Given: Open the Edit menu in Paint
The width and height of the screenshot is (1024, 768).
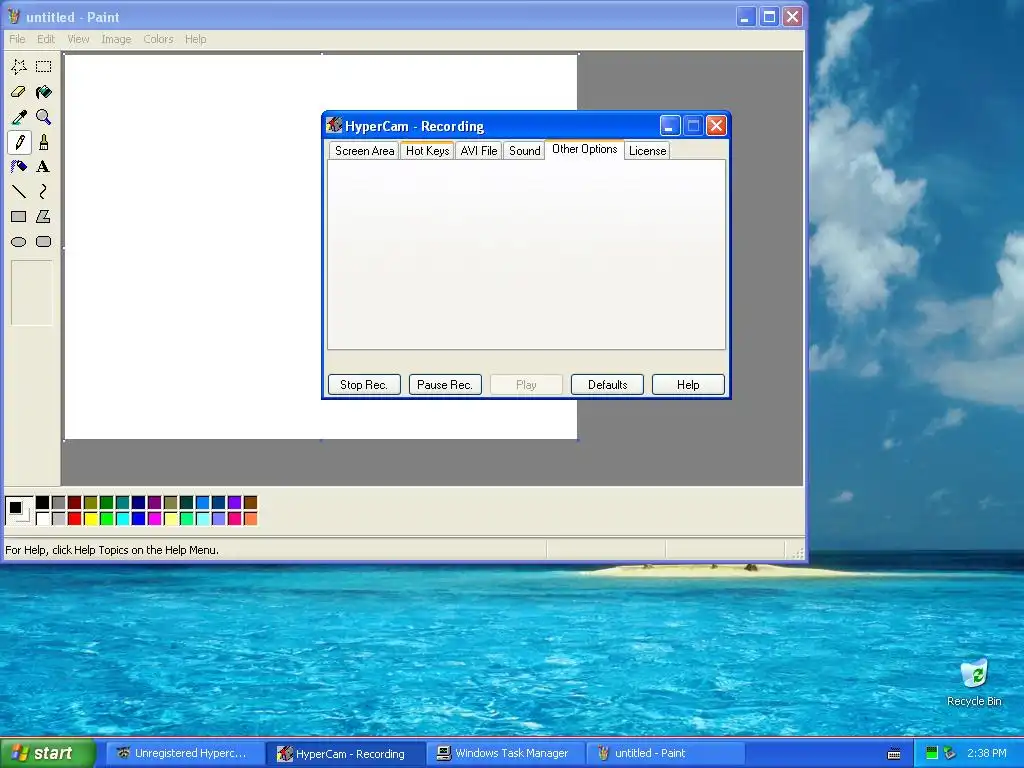Looking at the screenshot, I should coord(46,39).
